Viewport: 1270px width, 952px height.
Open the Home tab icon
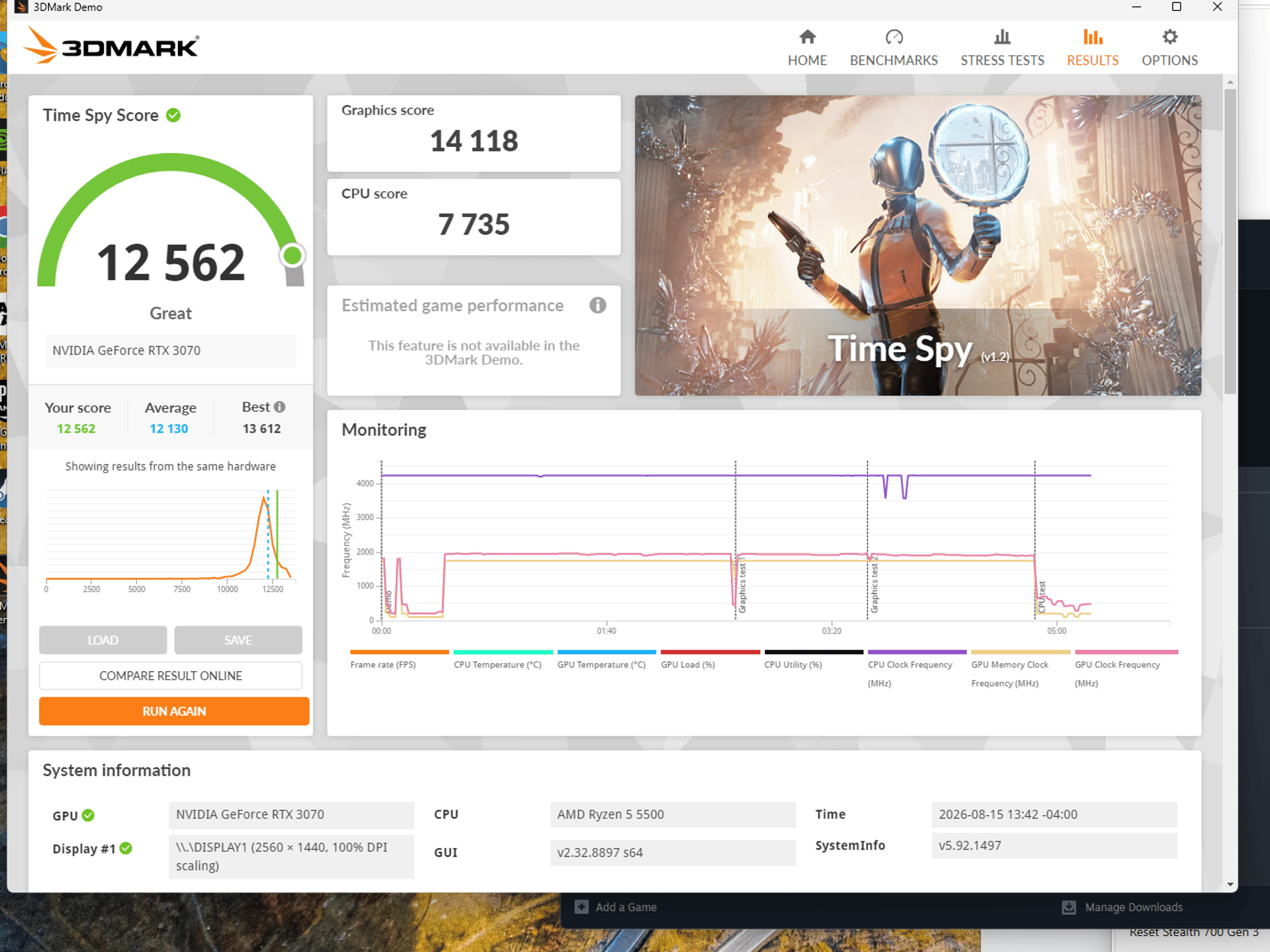[807, 37]
